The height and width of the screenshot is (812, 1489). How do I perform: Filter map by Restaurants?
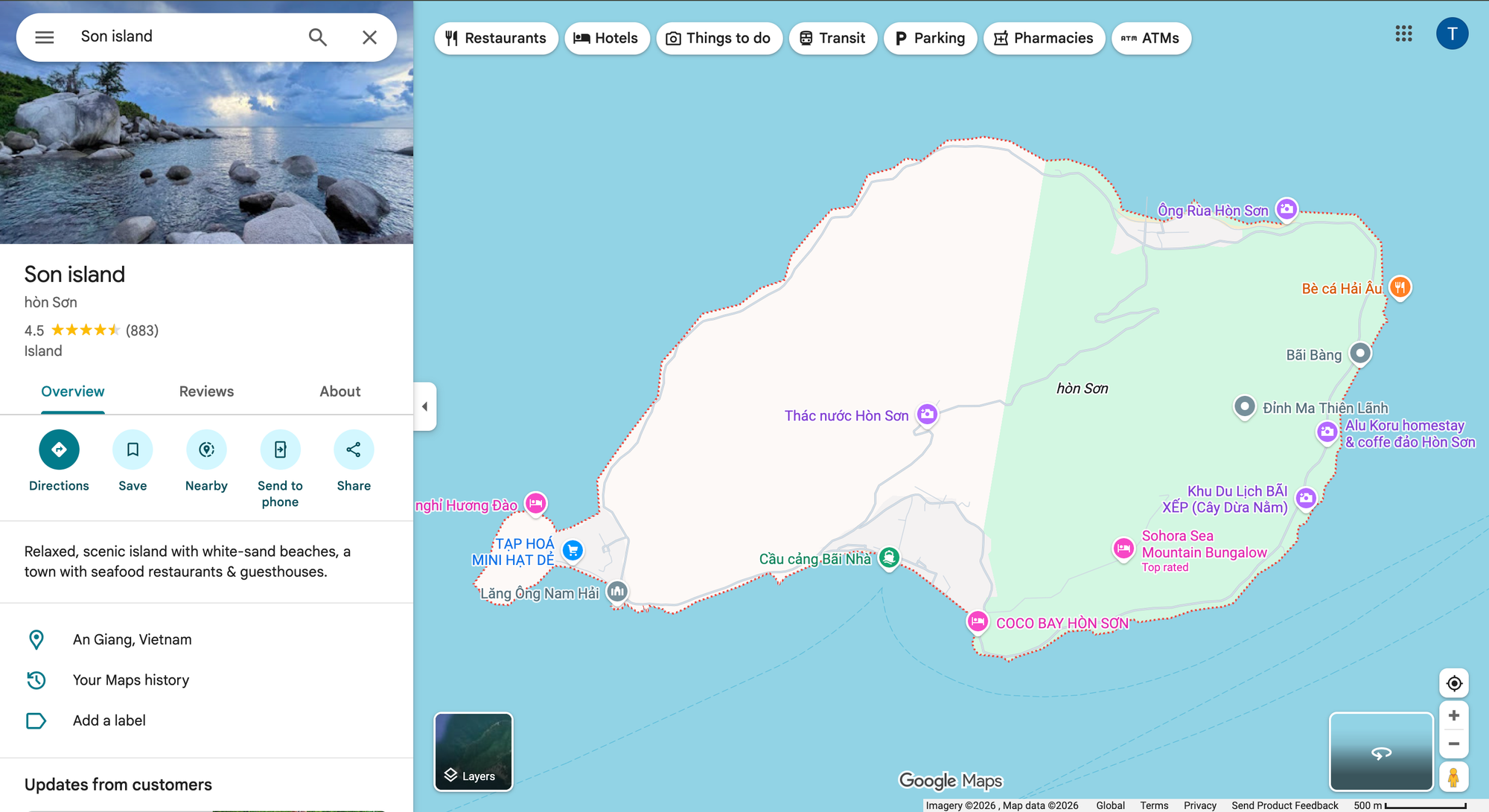pos(496,38)
